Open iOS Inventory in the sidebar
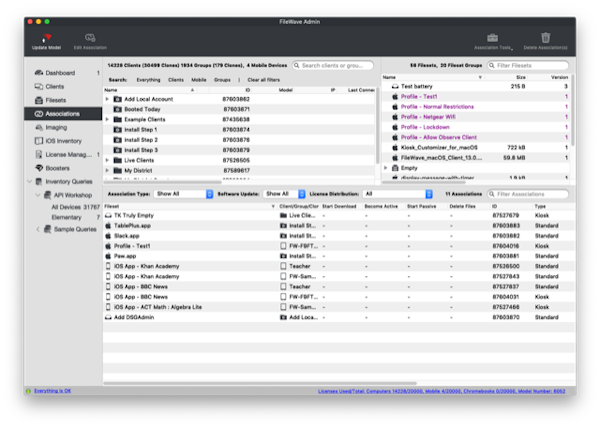600x427 pixels. click(x=64, y=141)
